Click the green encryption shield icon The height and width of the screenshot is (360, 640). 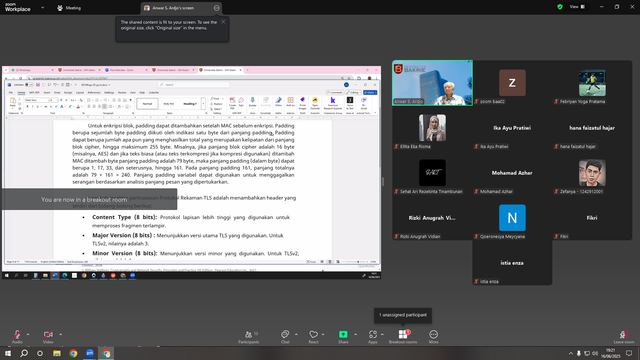click(560, 7)
